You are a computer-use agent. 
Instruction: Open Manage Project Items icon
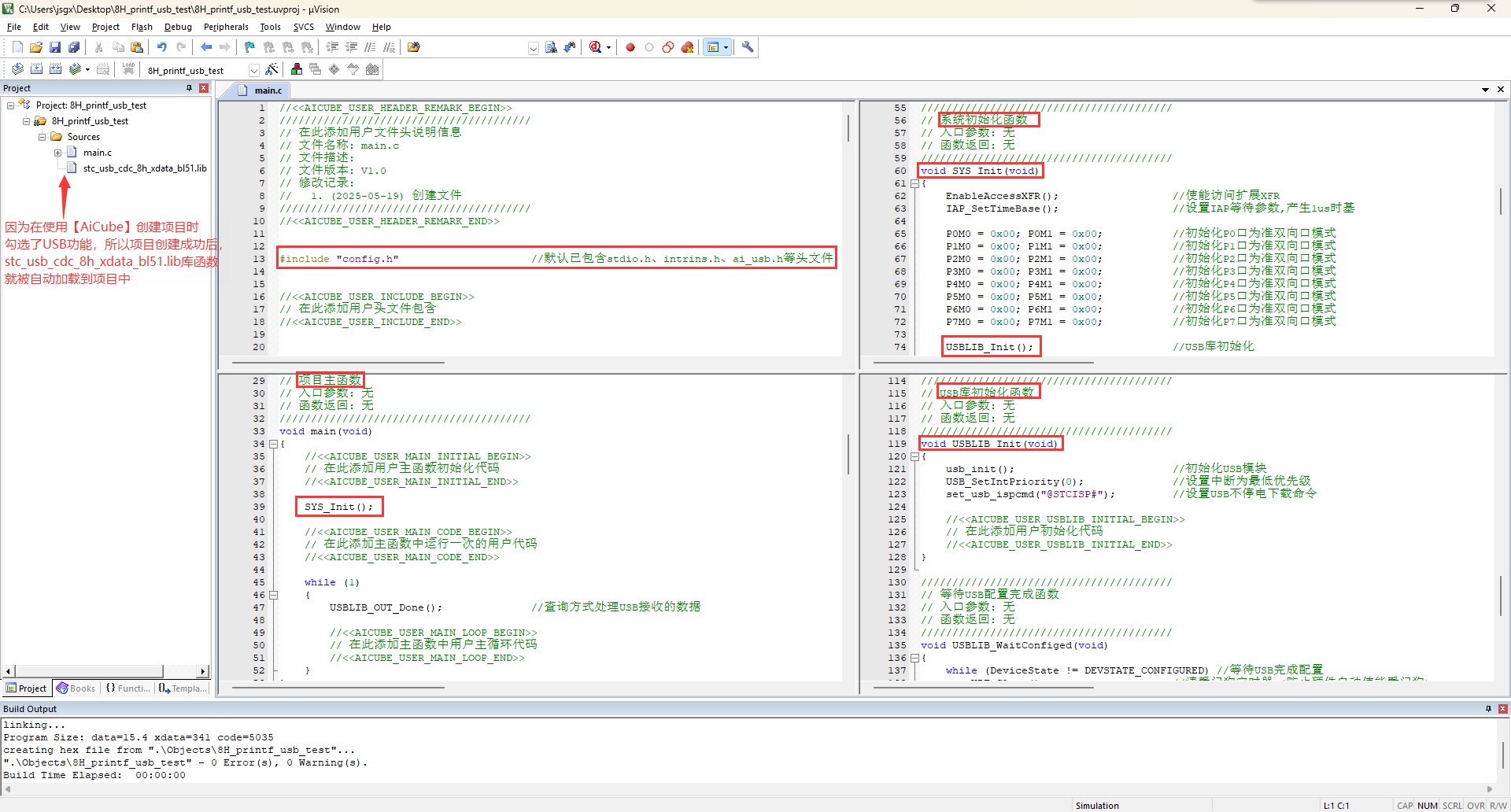[297, 69]
